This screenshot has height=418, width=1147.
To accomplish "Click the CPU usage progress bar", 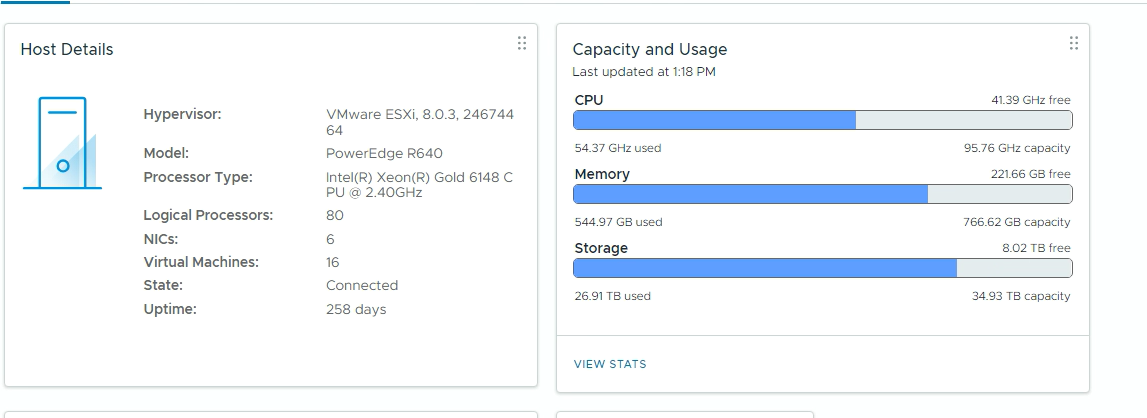I will click(x=822, y=120).
